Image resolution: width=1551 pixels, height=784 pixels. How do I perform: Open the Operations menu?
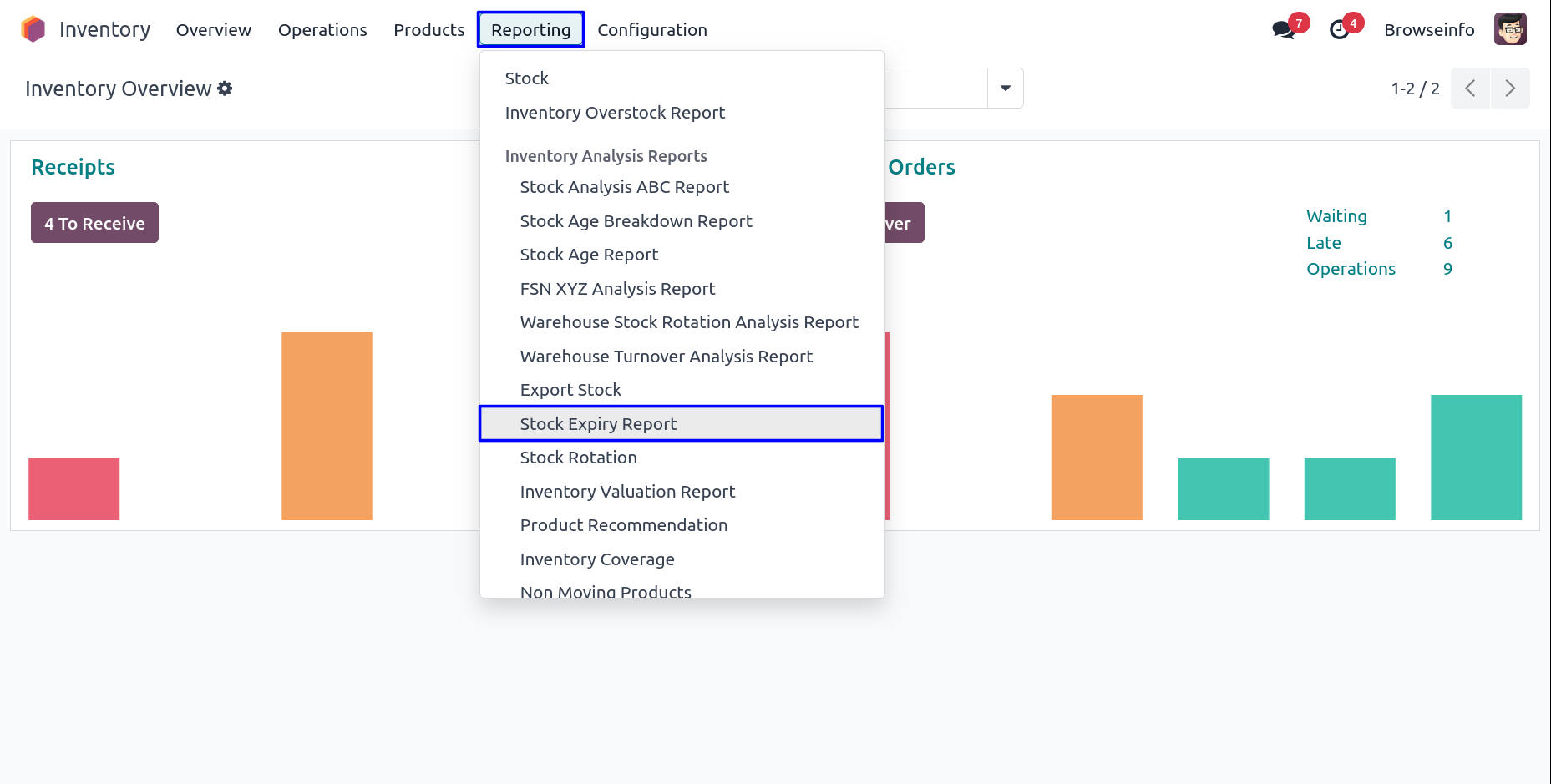(322, 30)
